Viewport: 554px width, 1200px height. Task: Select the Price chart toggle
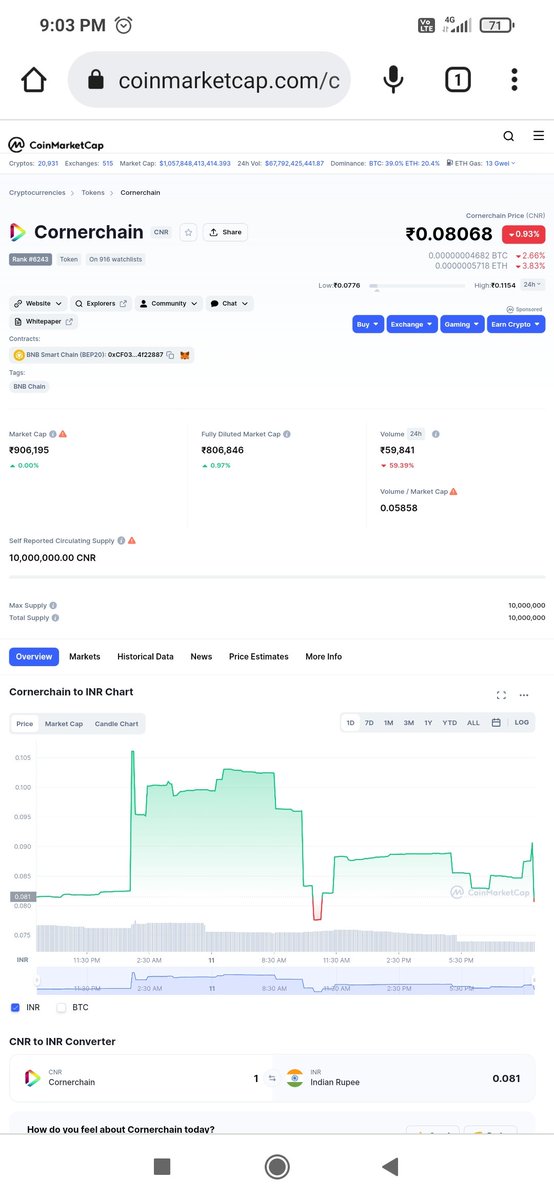(x=24, y=723)
